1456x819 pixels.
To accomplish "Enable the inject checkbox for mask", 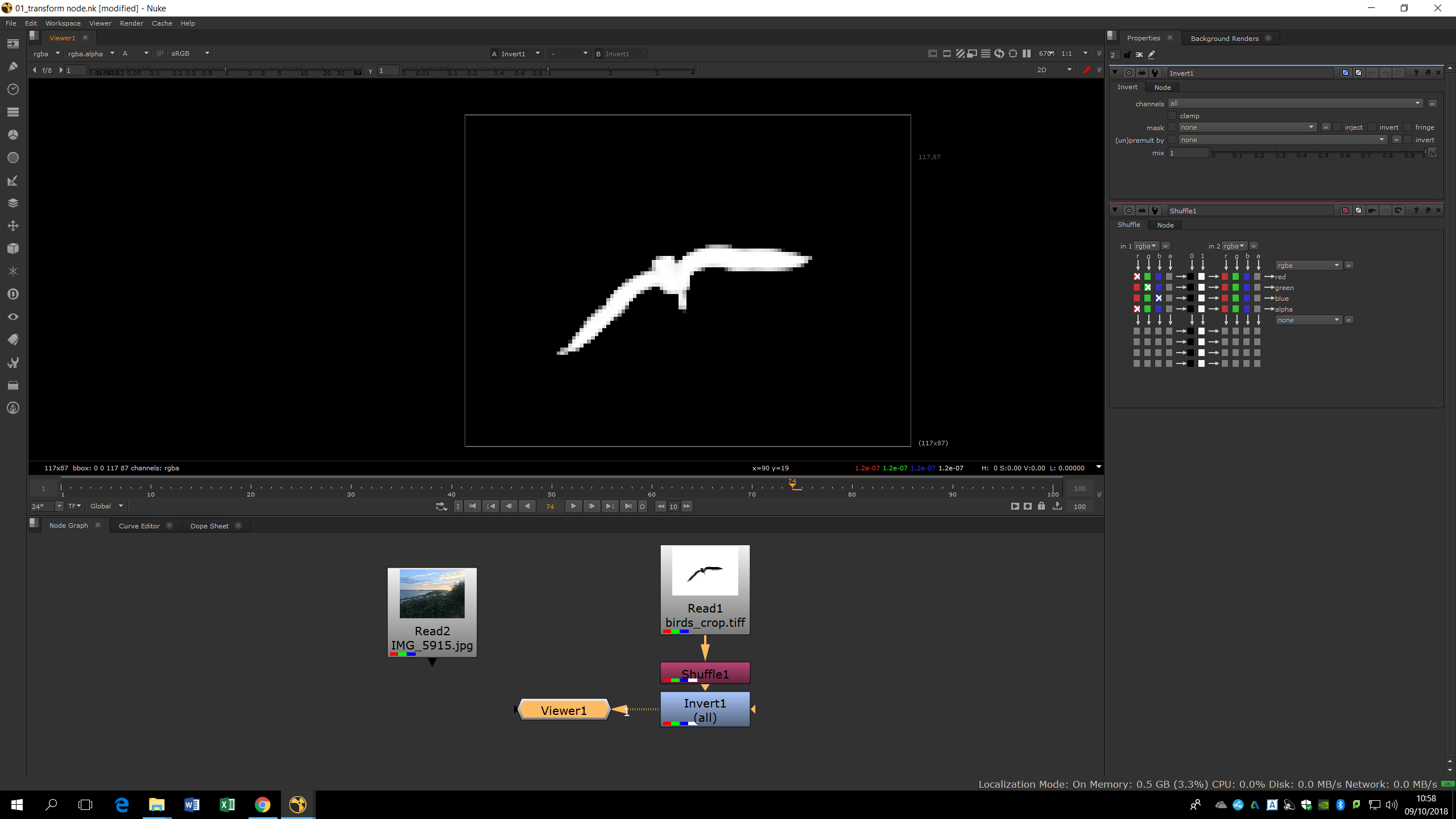I will (1337, 127).
